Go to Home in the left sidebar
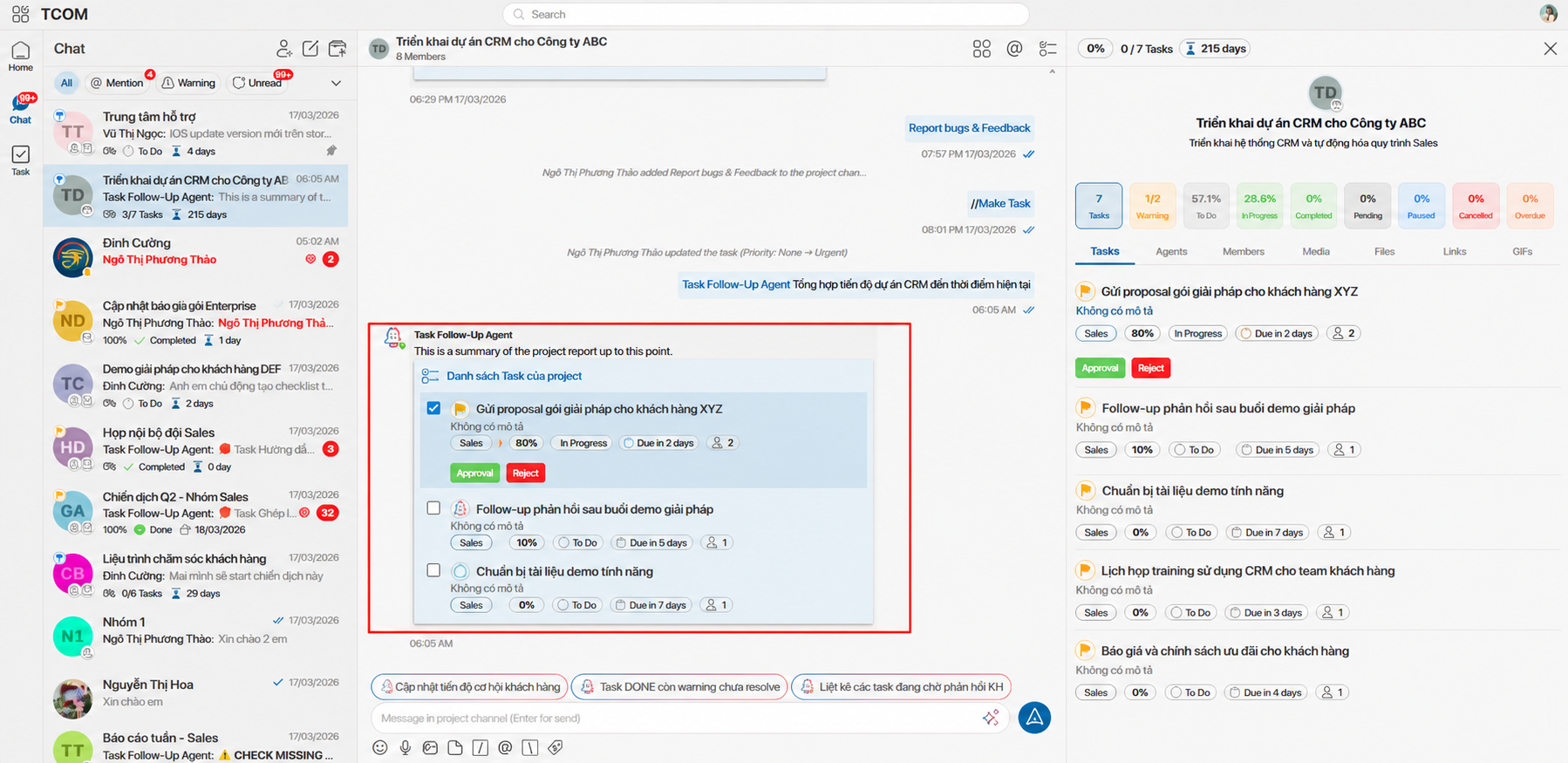 pos(20,57)
